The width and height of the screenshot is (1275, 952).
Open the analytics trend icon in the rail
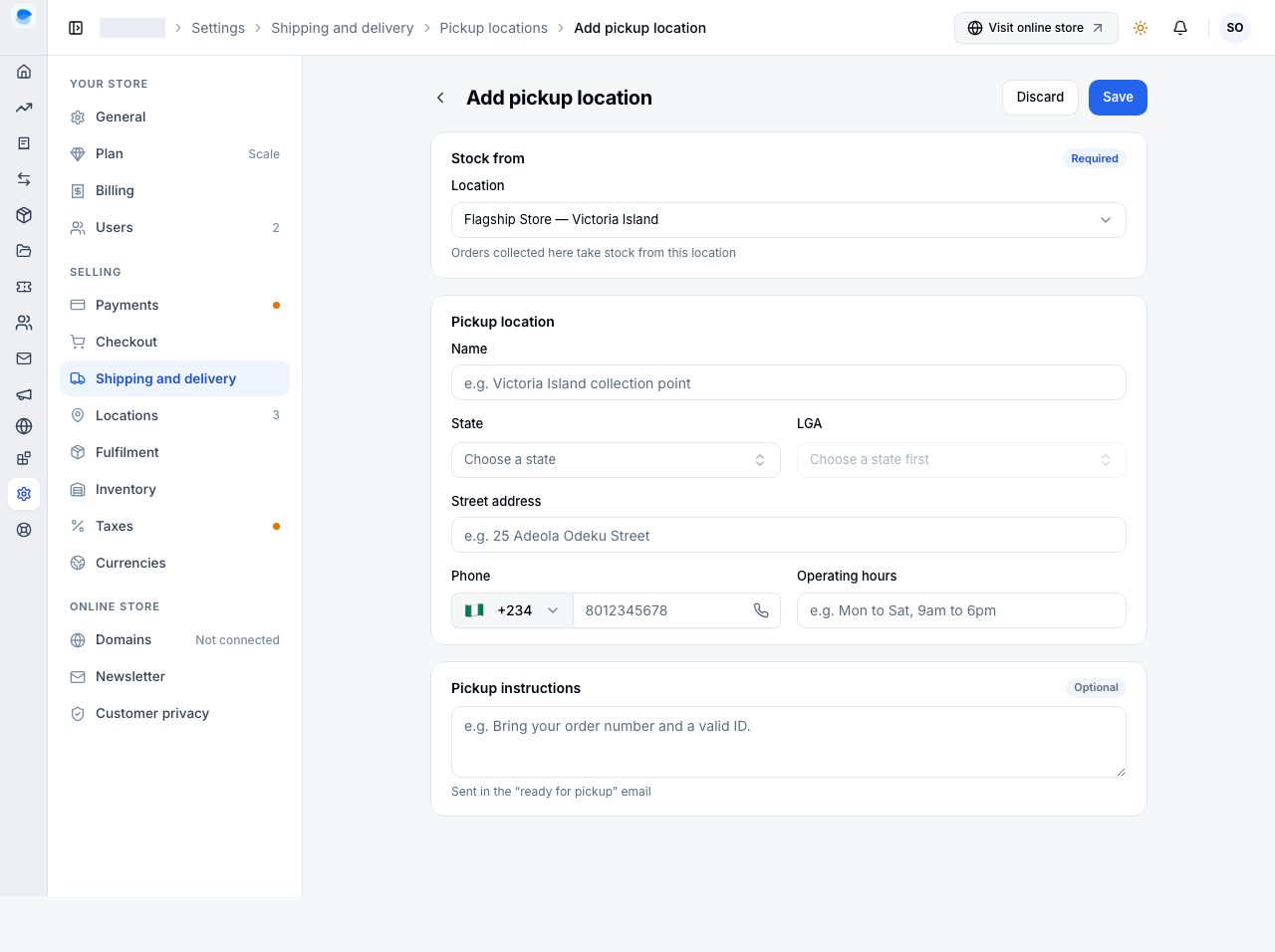(24, 108)
